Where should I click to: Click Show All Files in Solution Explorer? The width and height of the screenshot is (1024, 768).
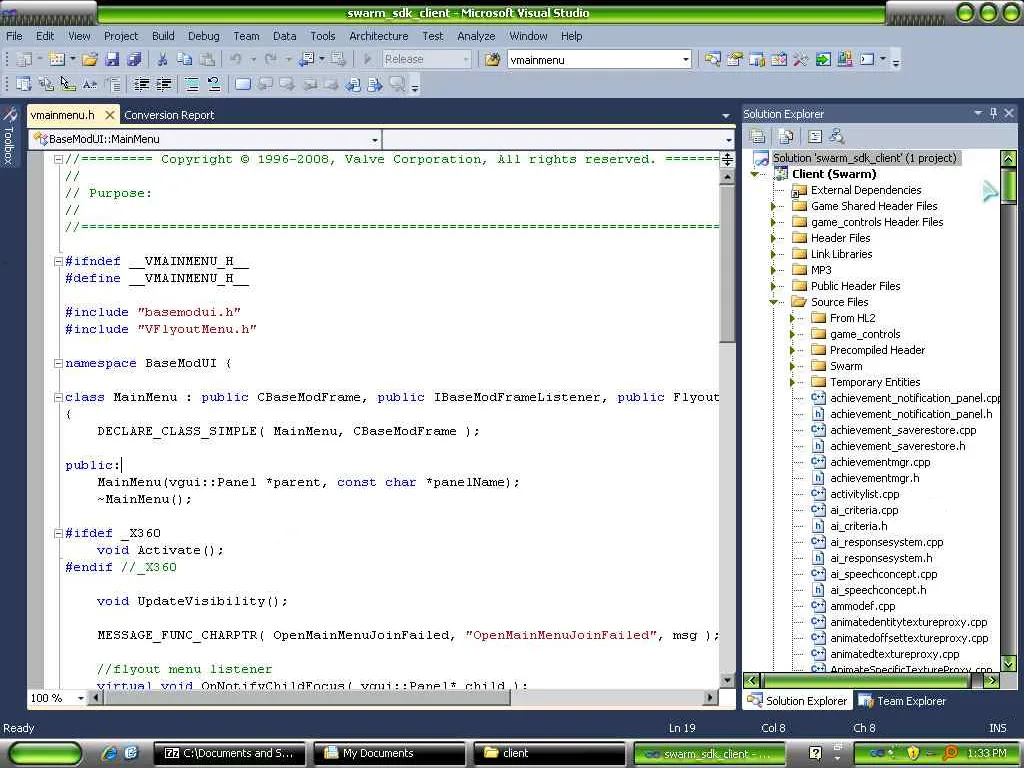click(x=786, y=136)
